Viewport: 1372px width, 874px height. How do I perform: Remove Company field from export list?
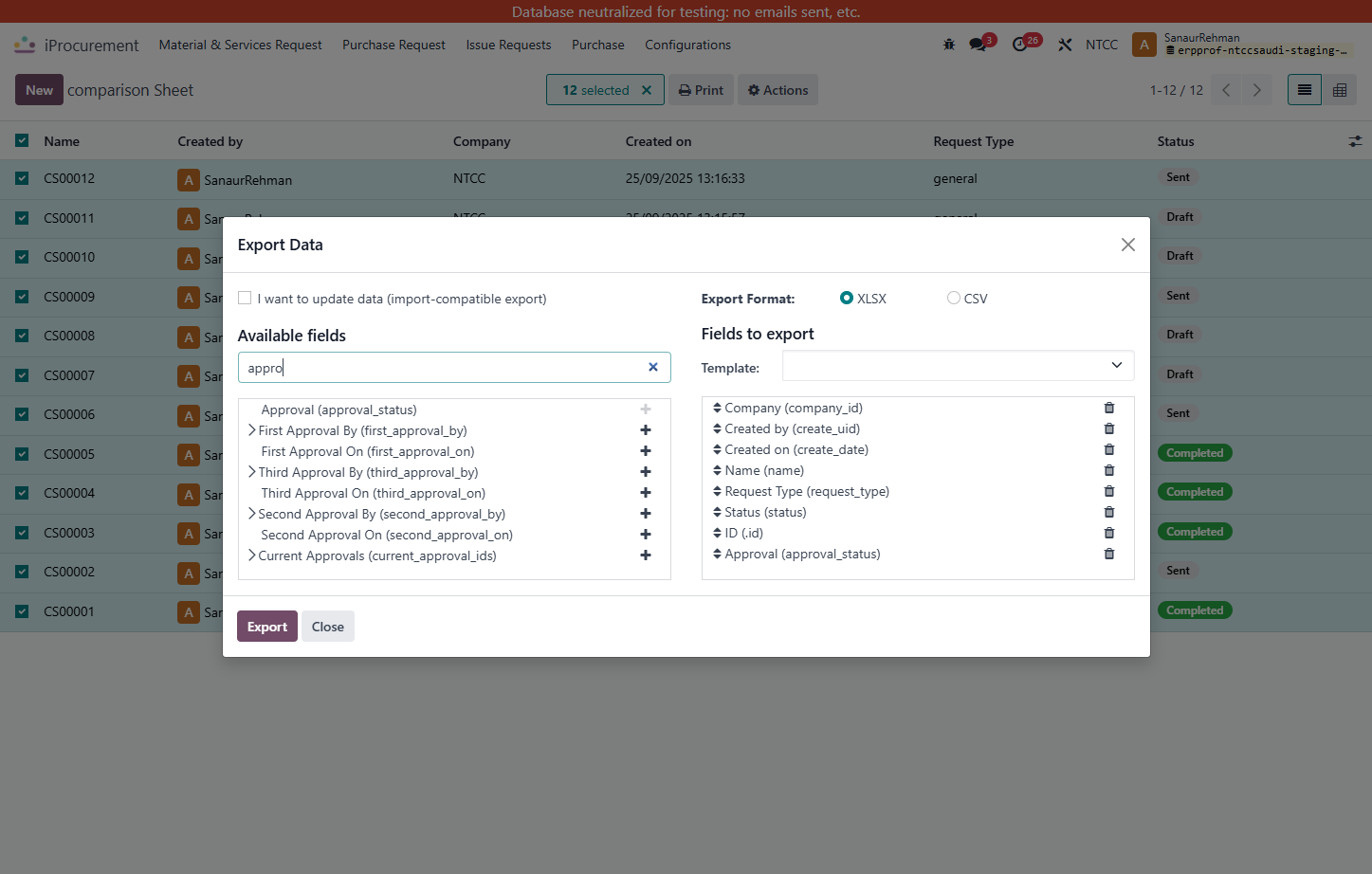[1109, 408]
